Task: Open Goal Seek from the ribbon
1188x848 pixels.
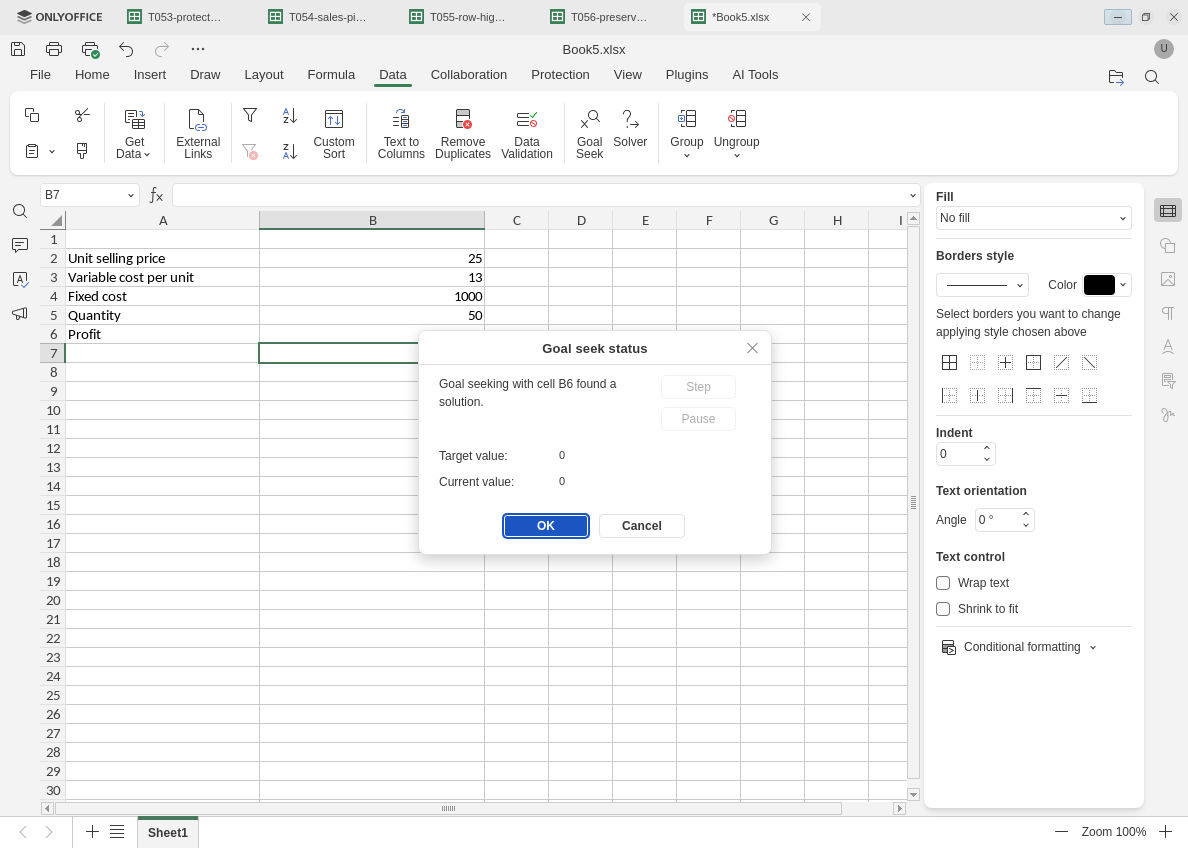Action: pyautogui.click(x=589, y=134)
